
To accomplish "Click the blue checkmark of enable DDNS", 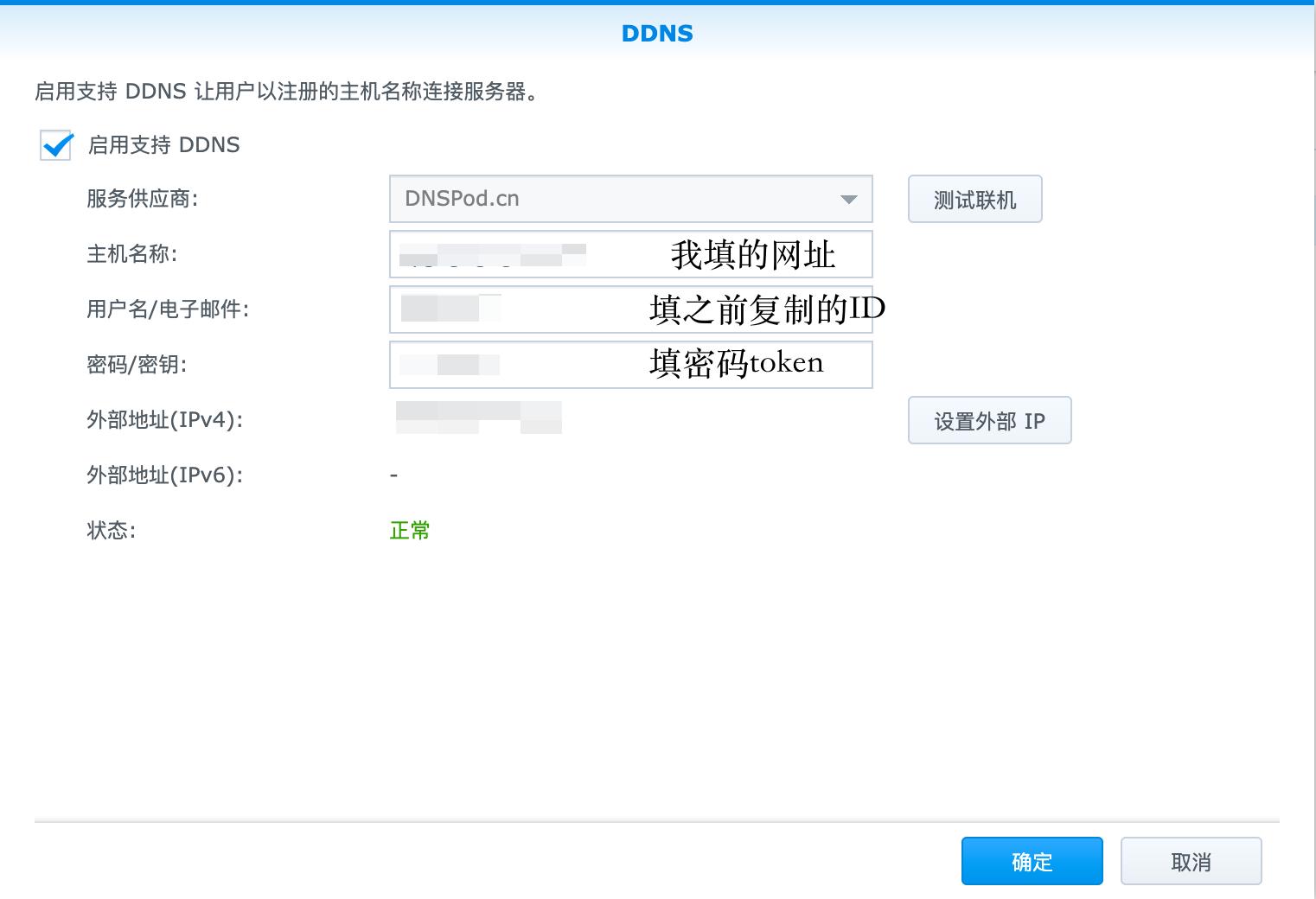I will coord(55,146).
